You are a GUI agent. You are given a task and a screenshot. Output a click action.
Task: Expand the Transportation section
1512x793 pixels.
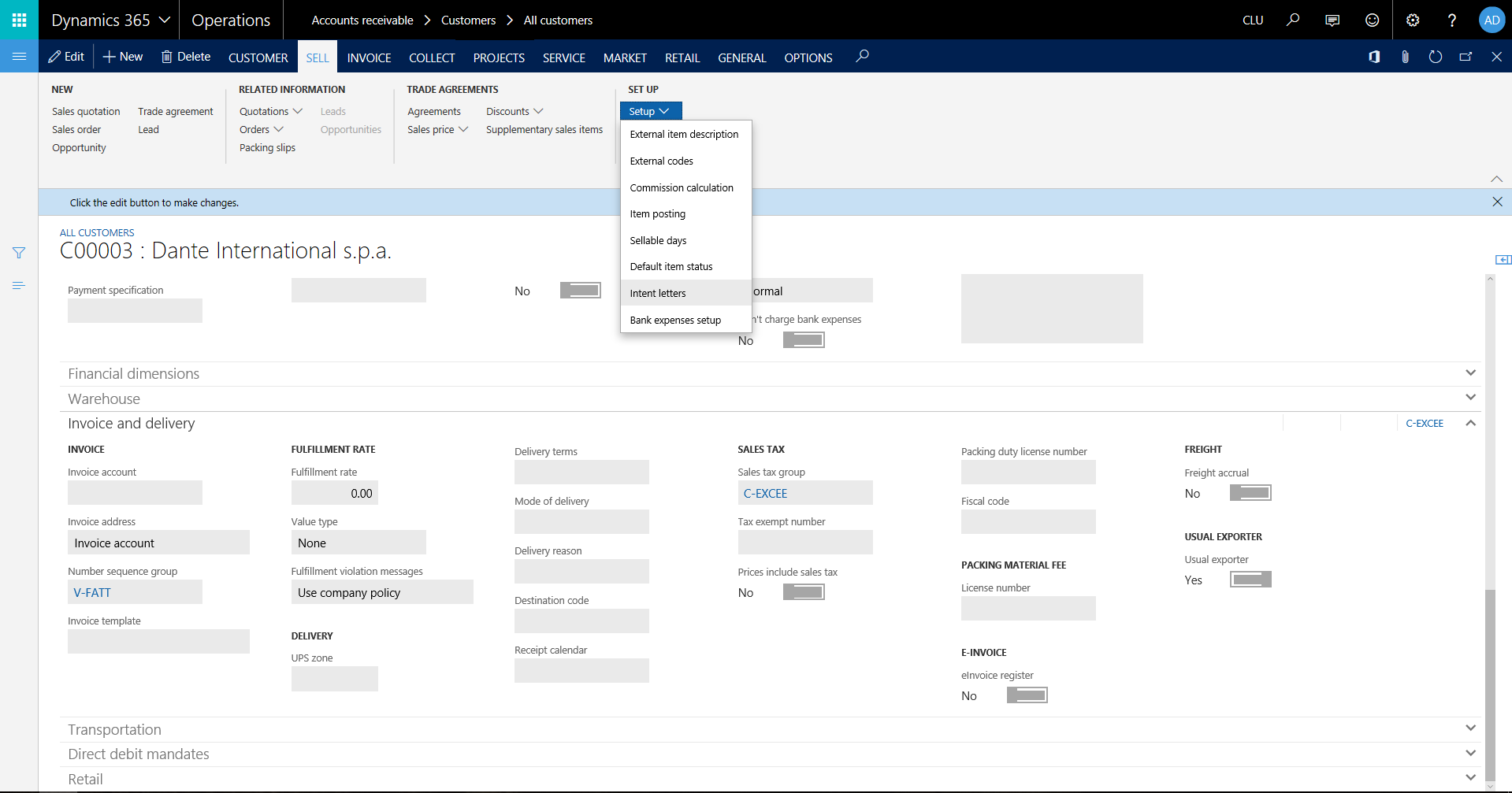(x=771, y=729)
